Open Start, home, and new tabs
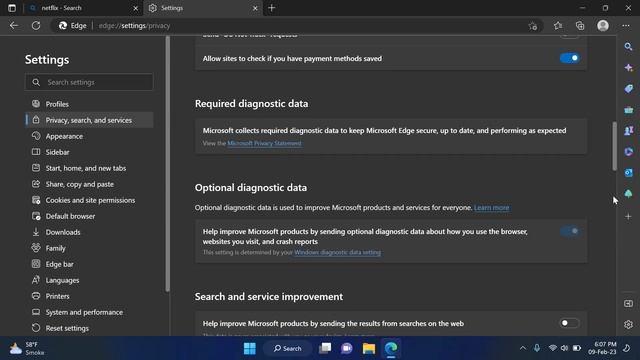Image resolution: width=640 pixels, height=360 pixels. pos(89,168)
